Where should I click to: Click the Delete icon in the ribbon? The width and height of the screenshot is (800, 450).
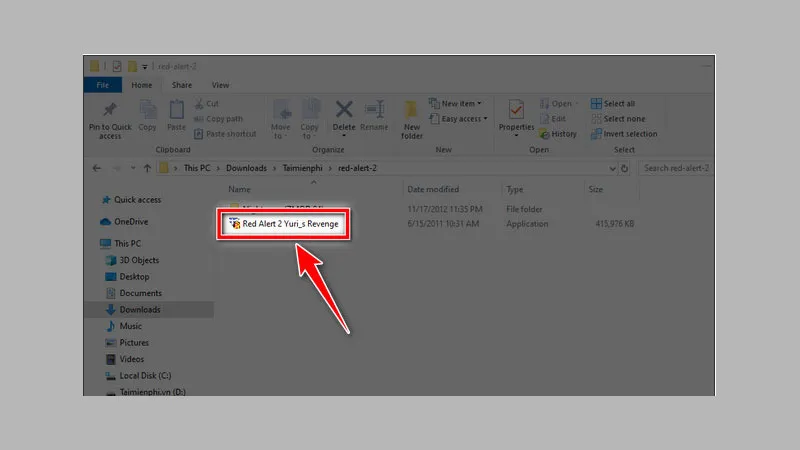(344, 110)
